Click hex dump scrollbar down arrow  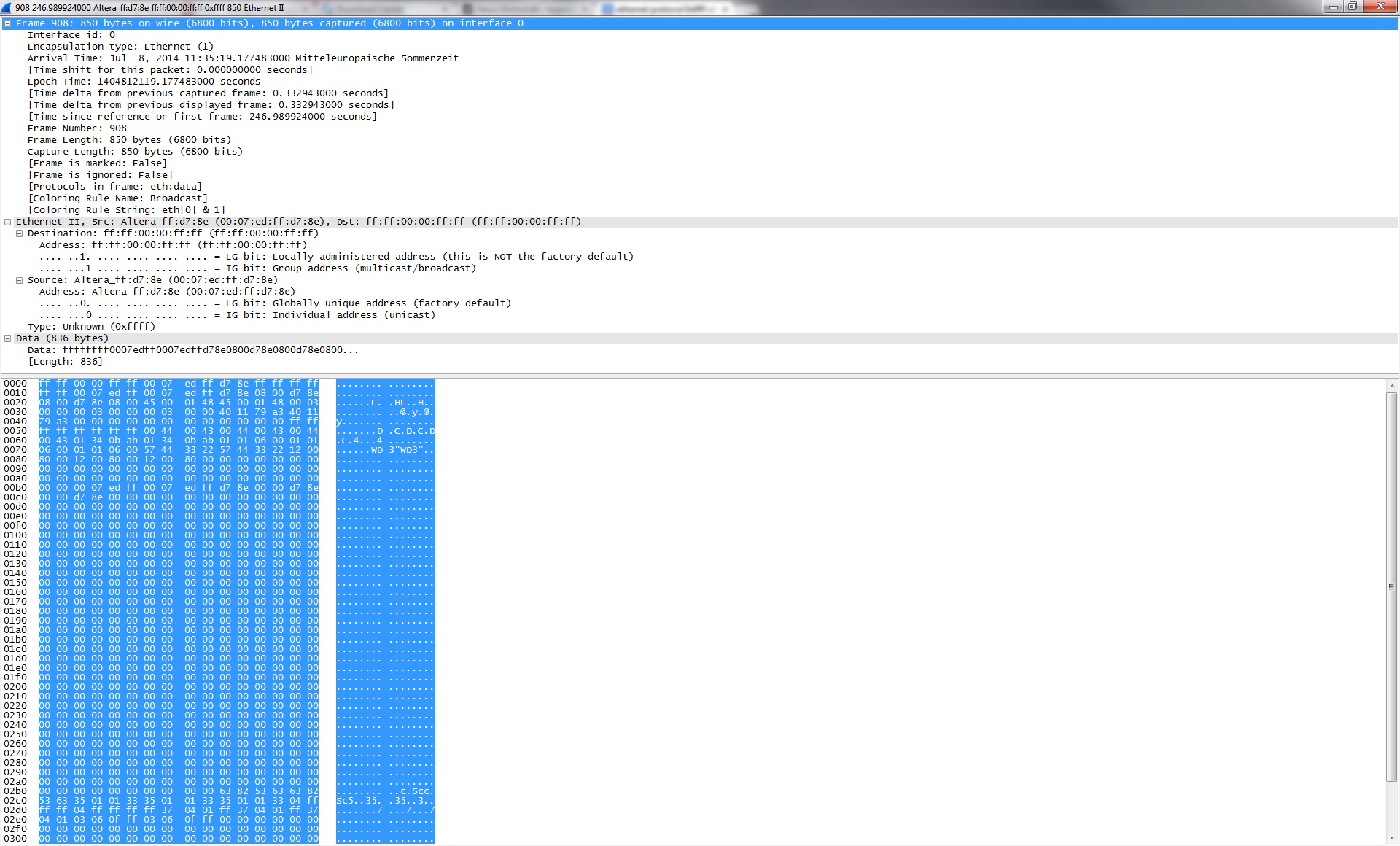pos(1391,838)
